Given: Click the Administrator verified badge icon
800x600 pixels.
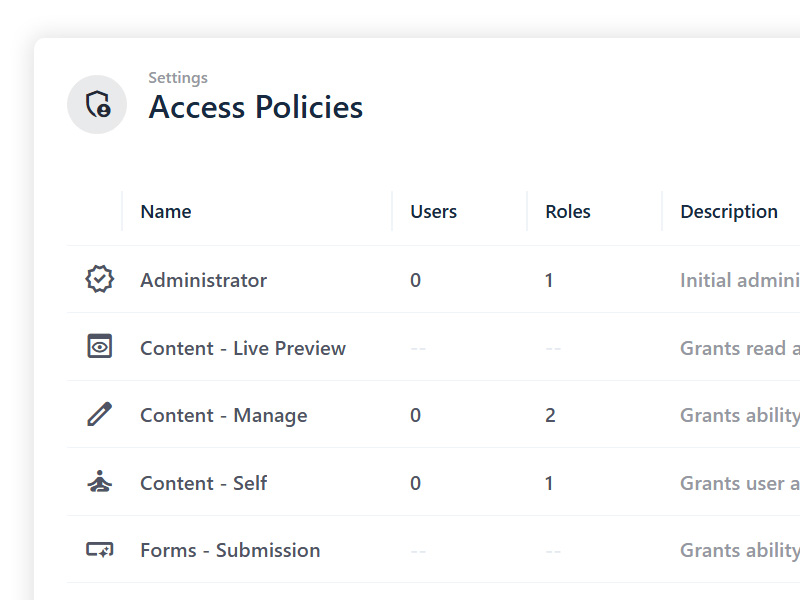Looking at the screenshot, I should tap(99, 280).
